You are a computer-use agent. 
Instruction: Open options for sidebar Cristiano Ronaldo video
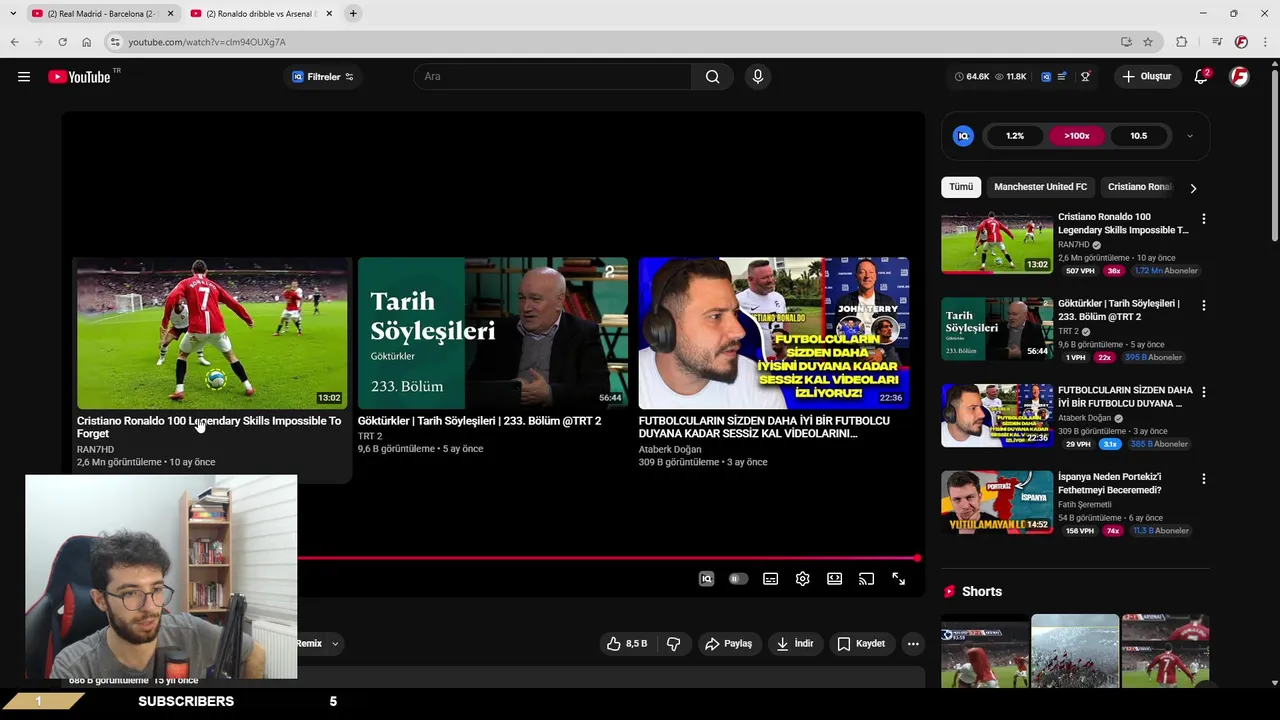click(x=1203, y=219)
